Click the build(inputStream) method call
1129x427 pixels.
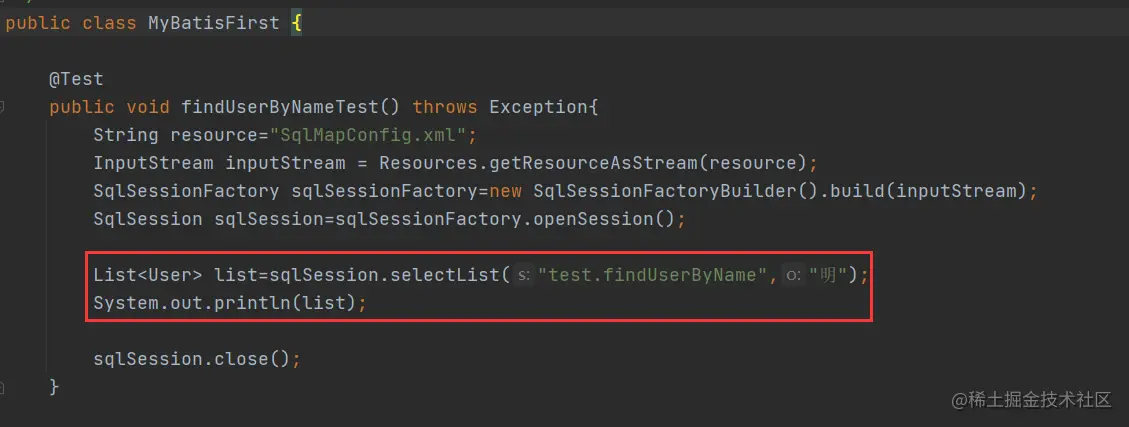tap(936, 191)
